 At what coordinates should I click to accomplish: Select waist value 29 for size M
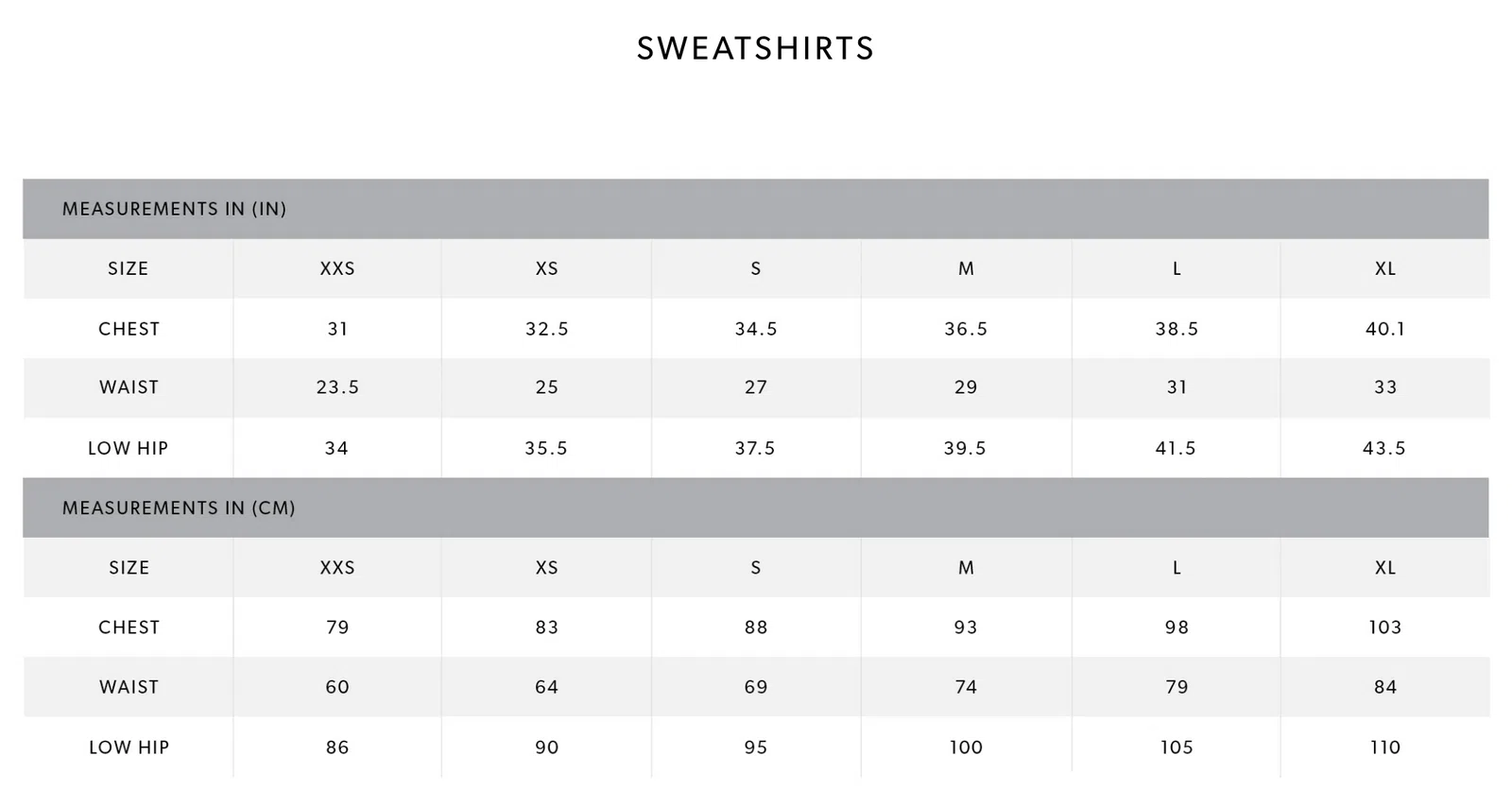coord(966,387)
